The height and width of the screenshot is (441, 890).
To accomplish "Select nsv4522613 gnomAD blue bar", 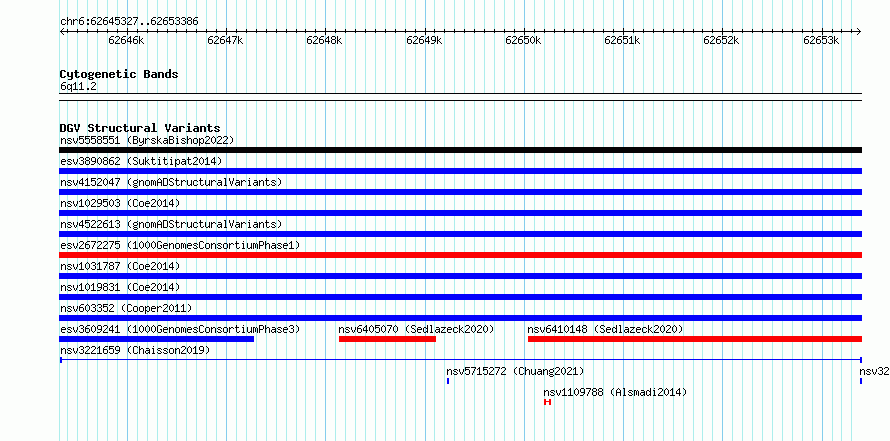I will [460, 234].
